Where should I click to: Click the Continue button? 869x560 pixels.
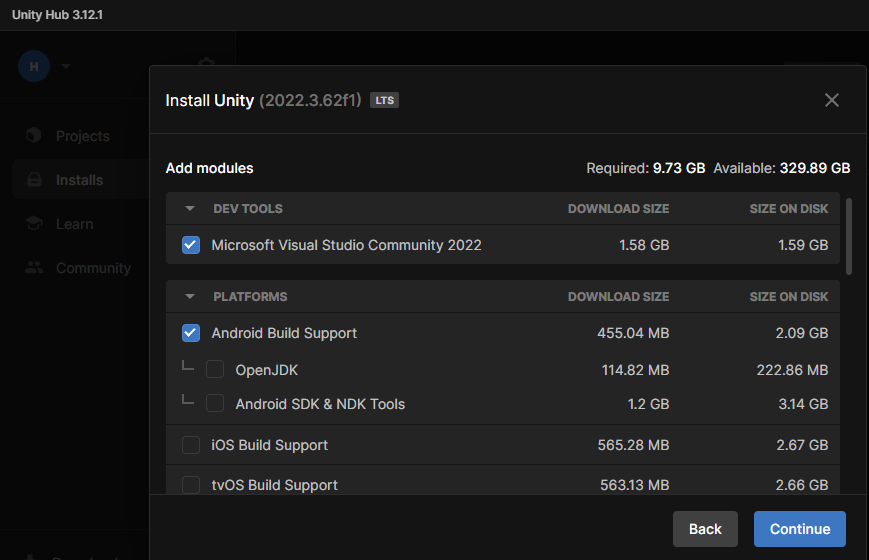coord(800,529)
